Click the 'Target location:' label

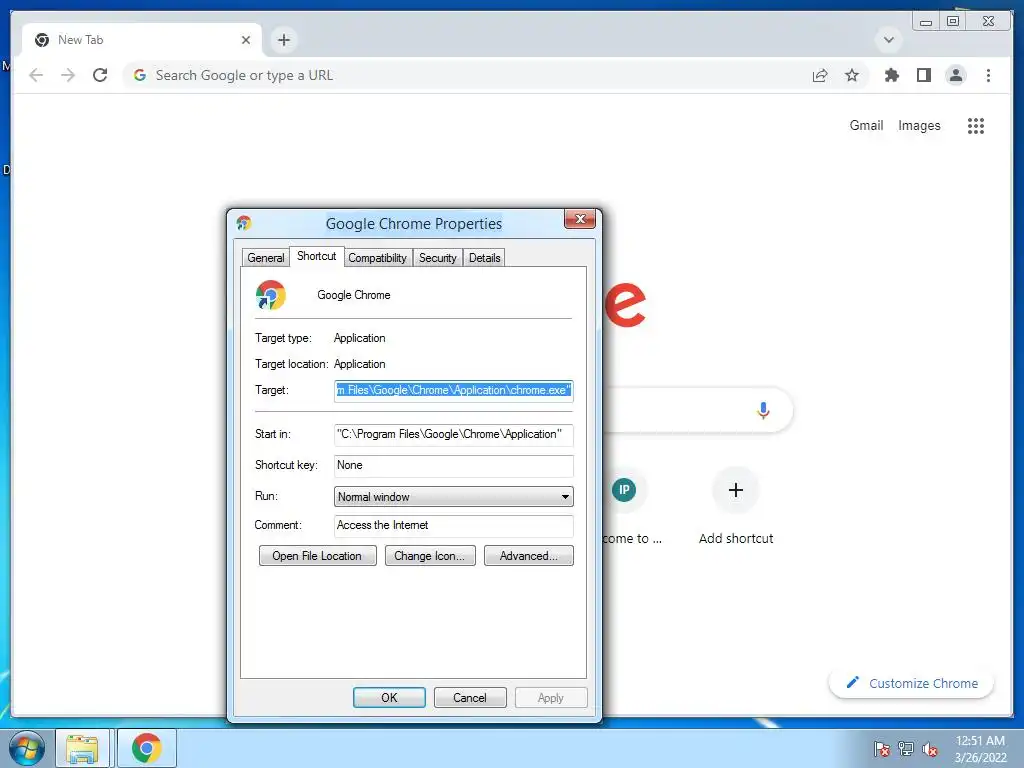click(291, 364)
